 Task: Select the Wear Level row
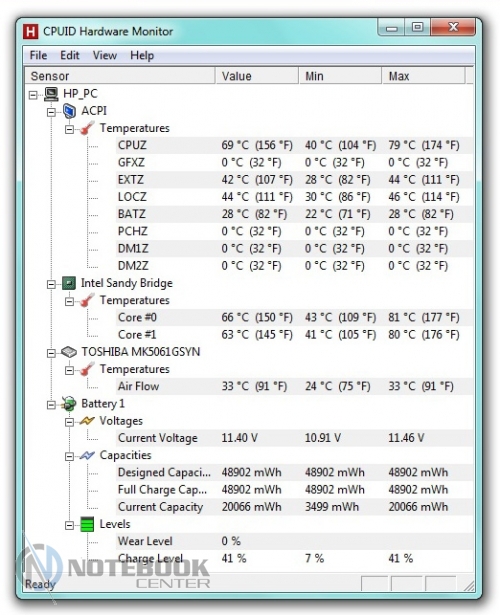[x=294, y=541]
